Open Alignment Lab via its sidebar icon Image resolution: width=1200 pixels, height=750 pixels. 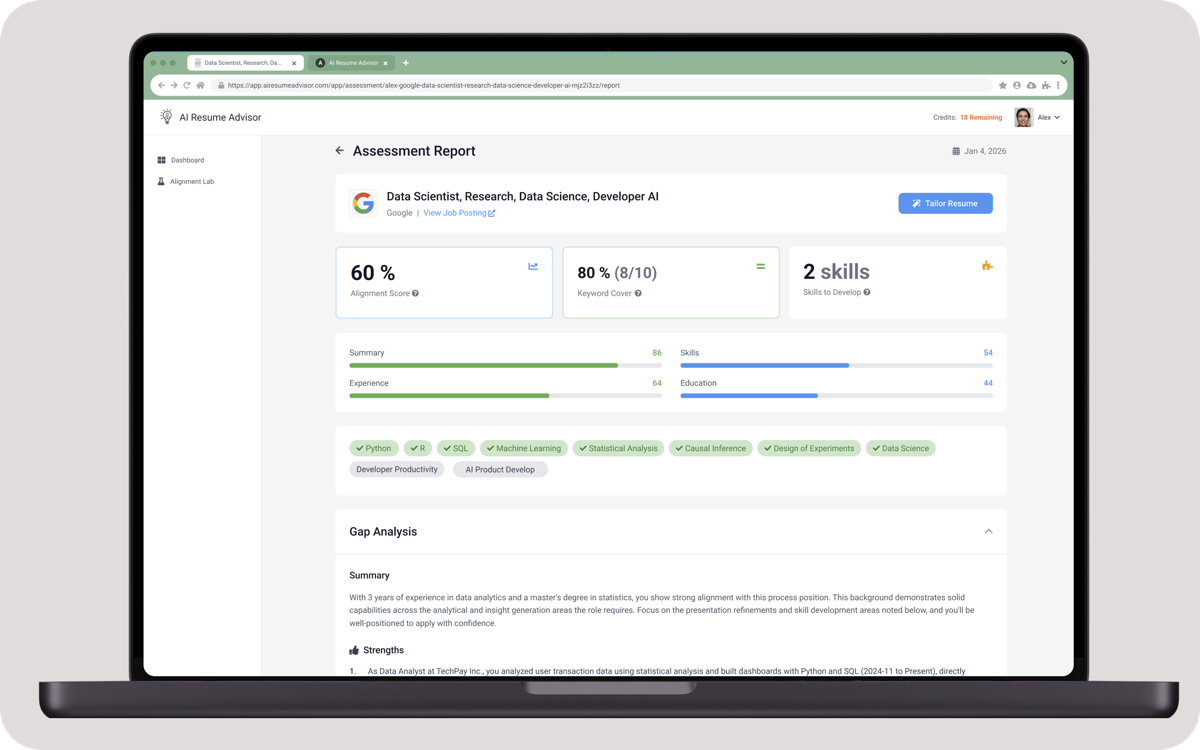click(161, 181)
